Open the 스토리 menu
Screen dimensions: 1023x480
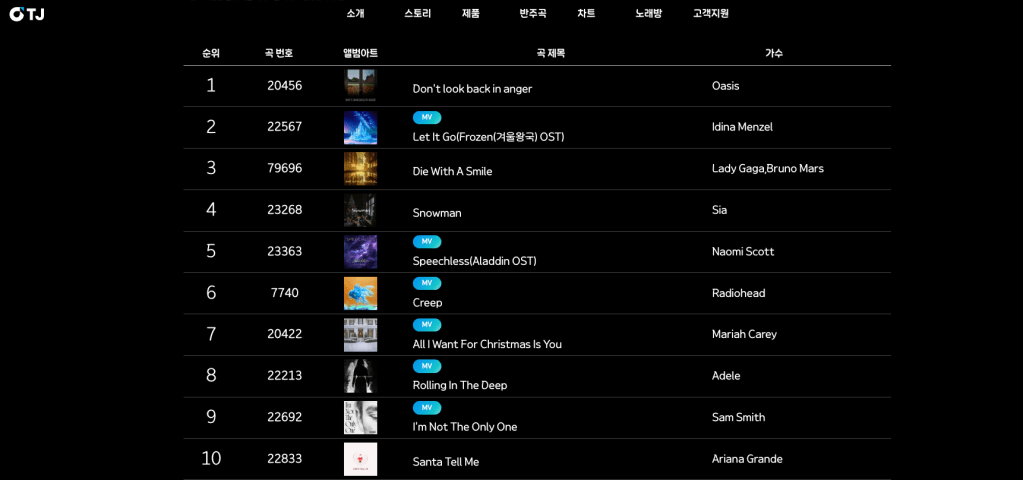coord(418,14)
